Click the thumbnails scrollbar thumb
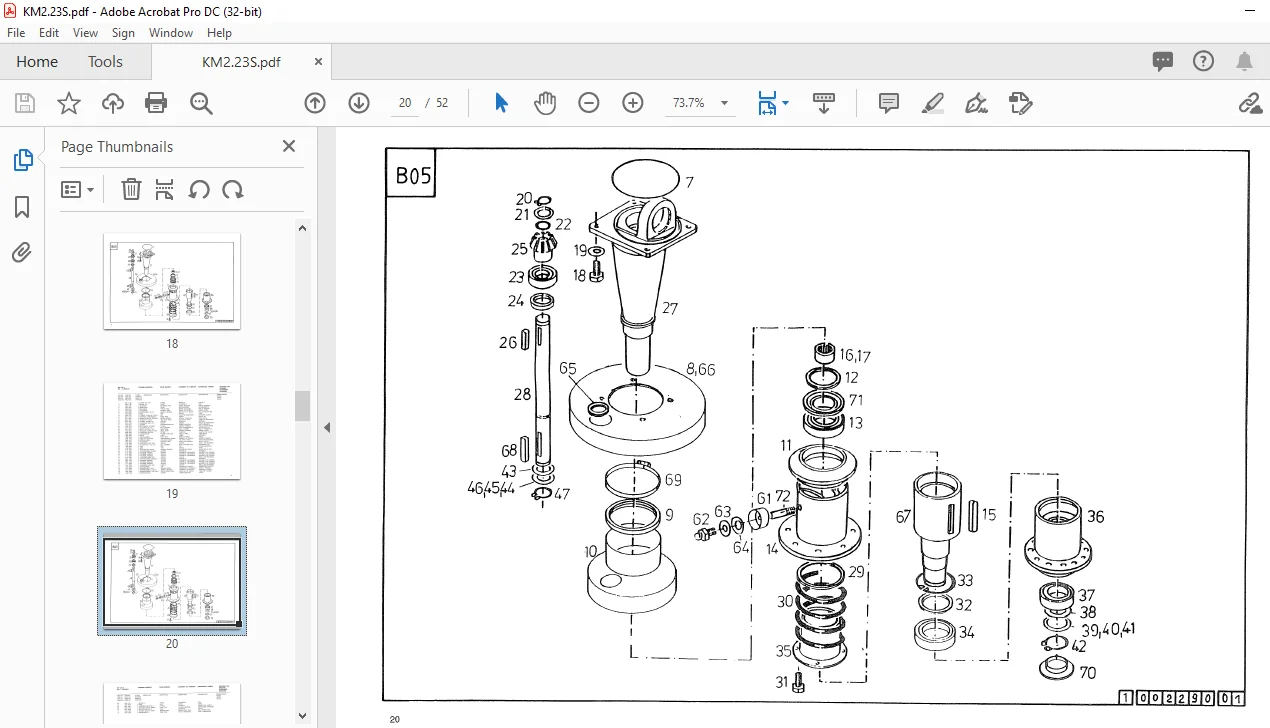Image resolution: width=1270 pixels, height=728 pixels. pyautogui.click(x=302, y=405)
